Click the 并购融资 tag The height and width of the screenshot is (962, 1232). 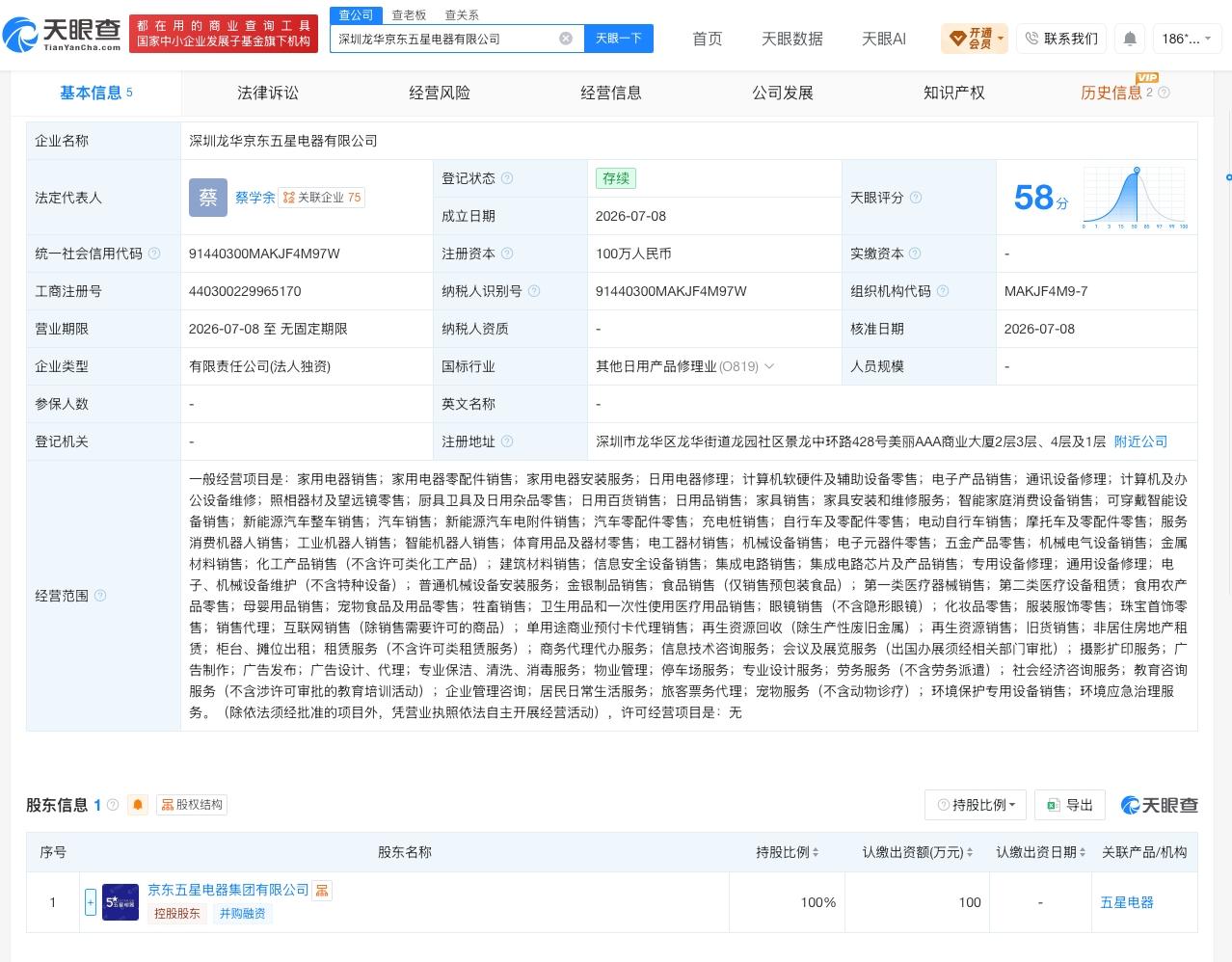(242, 914)
